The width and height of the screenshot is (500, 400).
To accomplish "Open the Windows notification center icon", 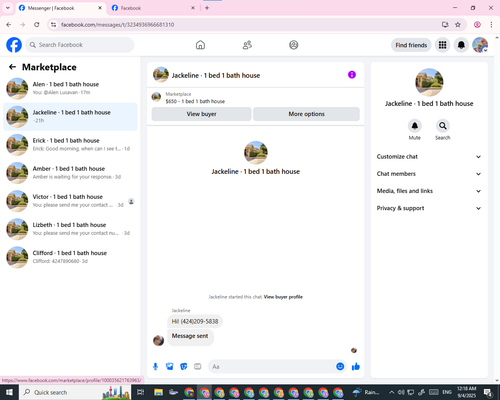I will [488, 392].
